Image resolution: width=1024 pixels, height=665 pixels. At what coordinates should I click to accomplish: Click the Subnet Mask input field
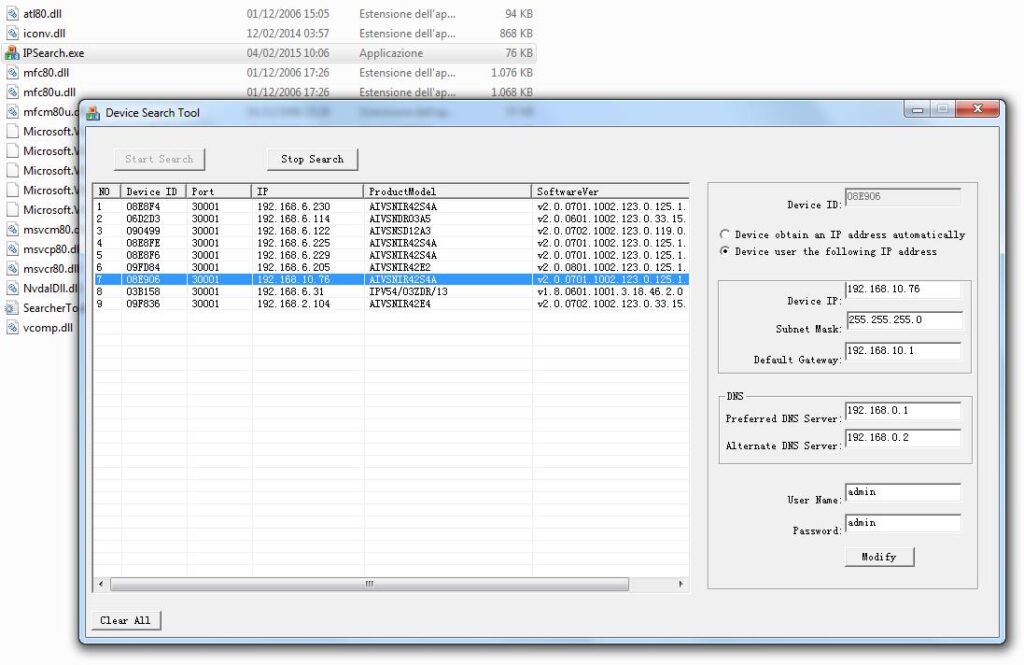902,321
